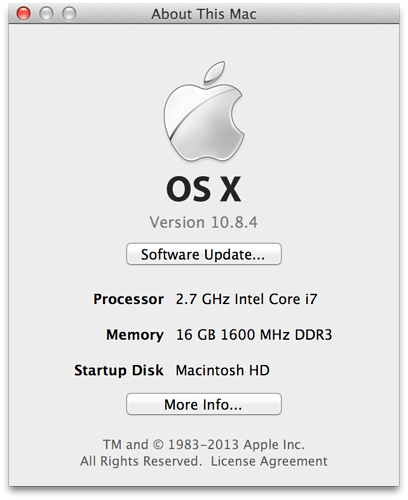Image resolution: width=408 pixels, height=500 pixels.
Task: Select the 2.7 GHz Intel Core i7 text
Action: point(246,299)
